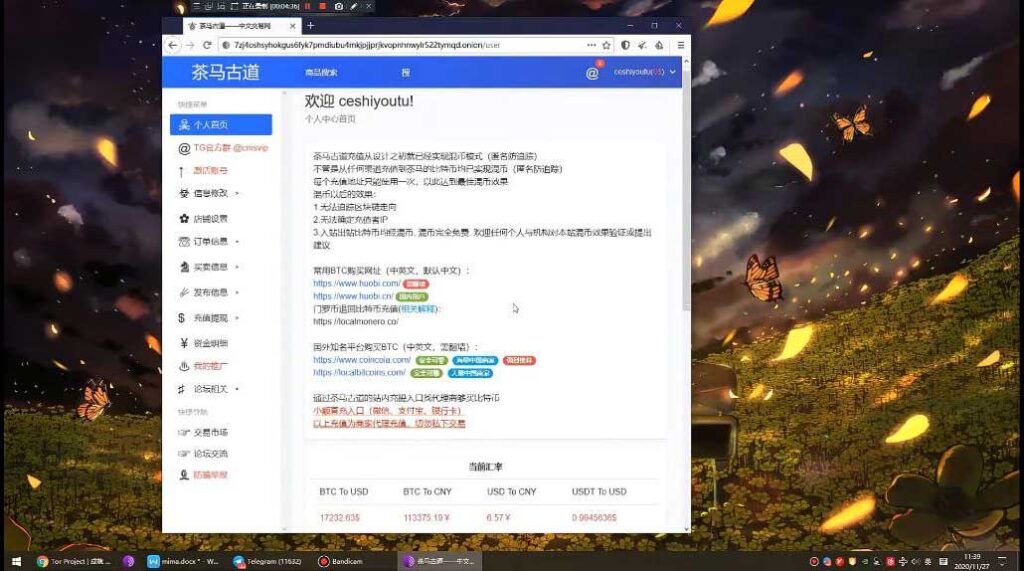Image resolution: width=1024 pixels, height=571 pixels.
Task: Take a screenshot with the recorder camera icon
Action: click(338, 6)
